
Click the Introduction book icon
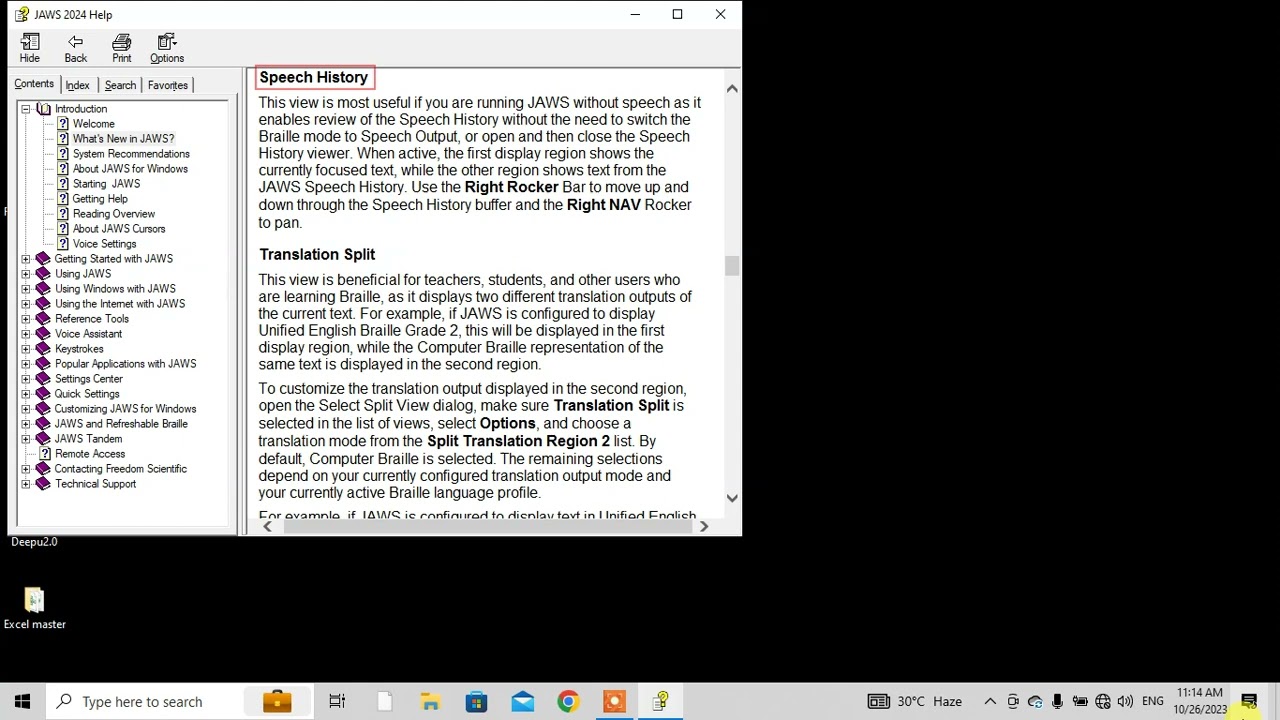[x=43, y=109]
